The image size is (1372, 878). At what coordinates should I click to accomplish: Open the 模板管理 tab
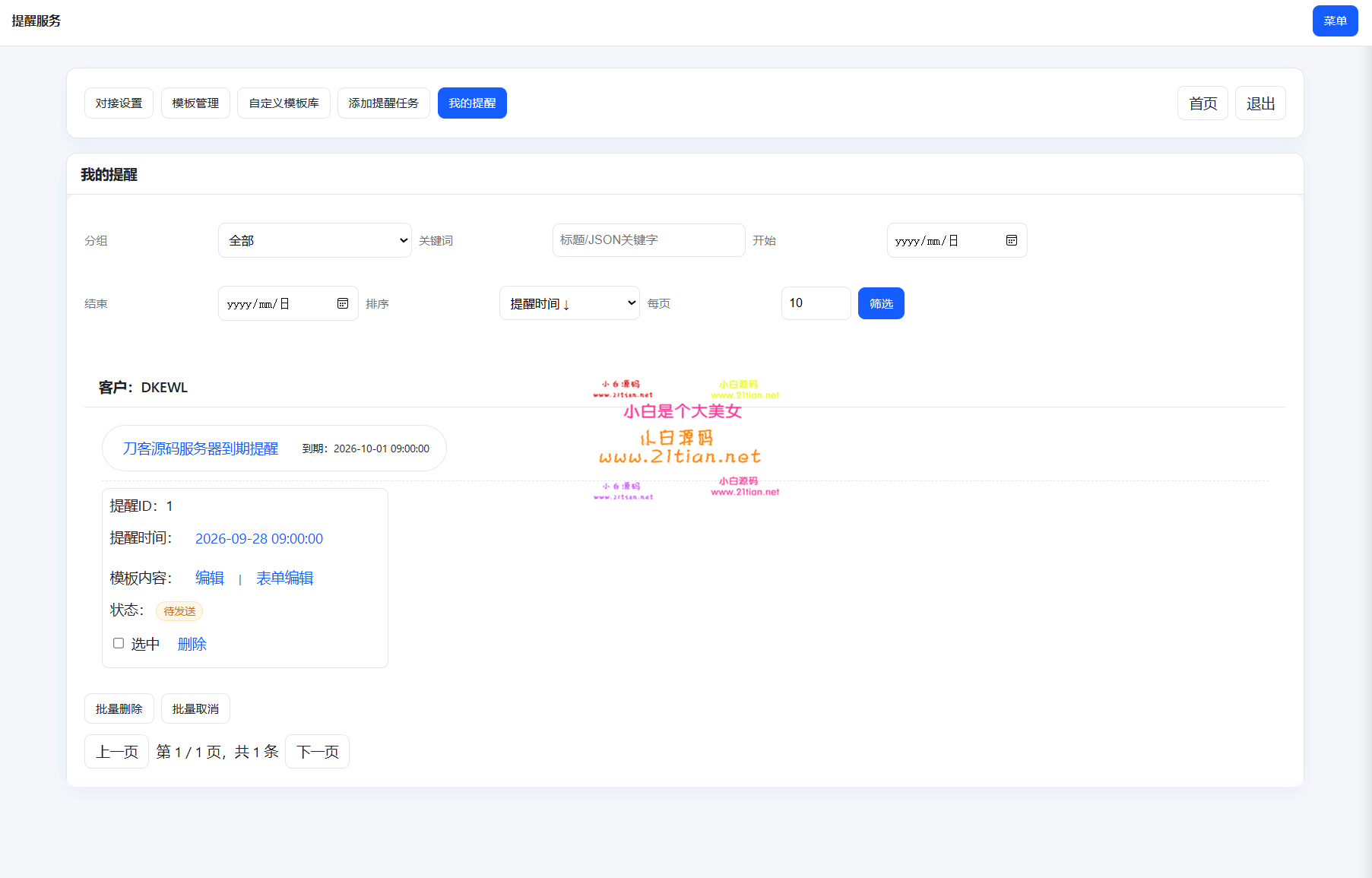195,103
